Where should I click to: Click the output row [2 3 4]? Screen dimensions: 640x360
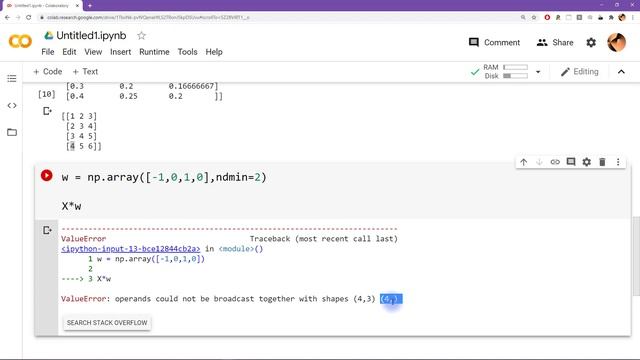pos(81,126)
